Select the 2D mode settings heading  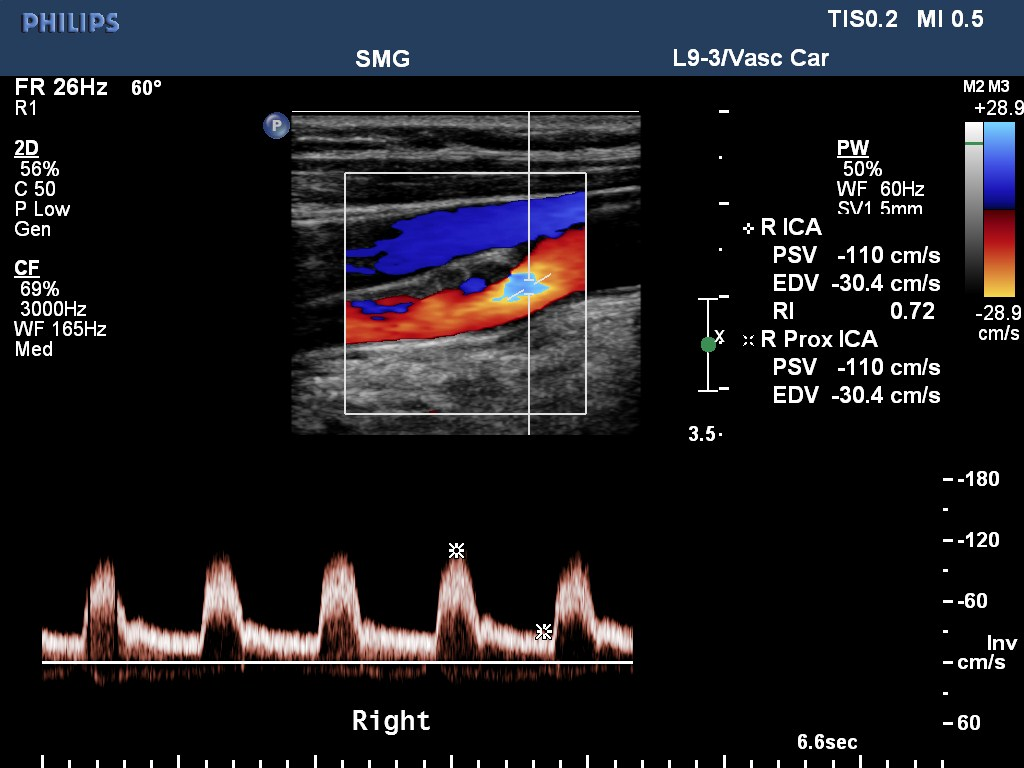pos(26,148)
